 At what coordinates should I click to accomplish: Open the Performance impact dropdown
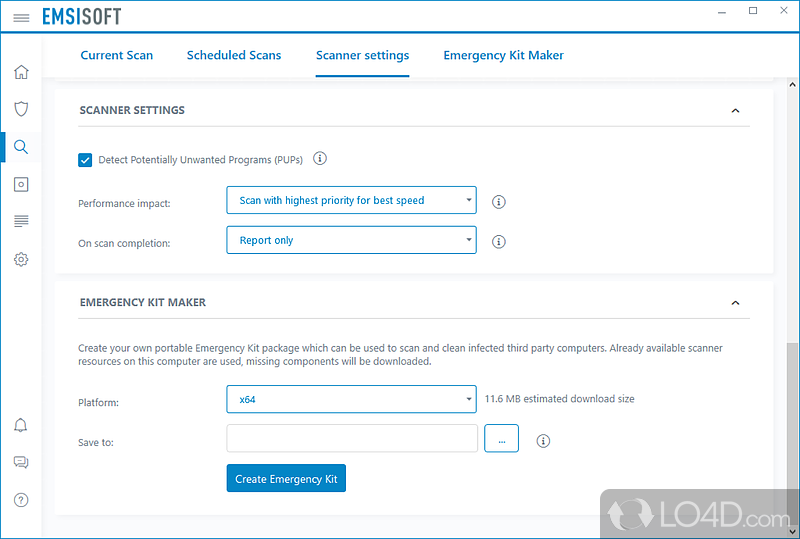351,201
